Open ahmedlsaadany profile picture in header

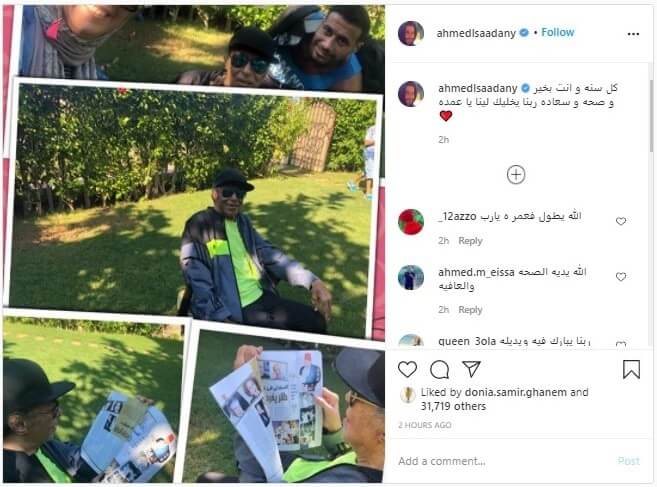[411, 33]
